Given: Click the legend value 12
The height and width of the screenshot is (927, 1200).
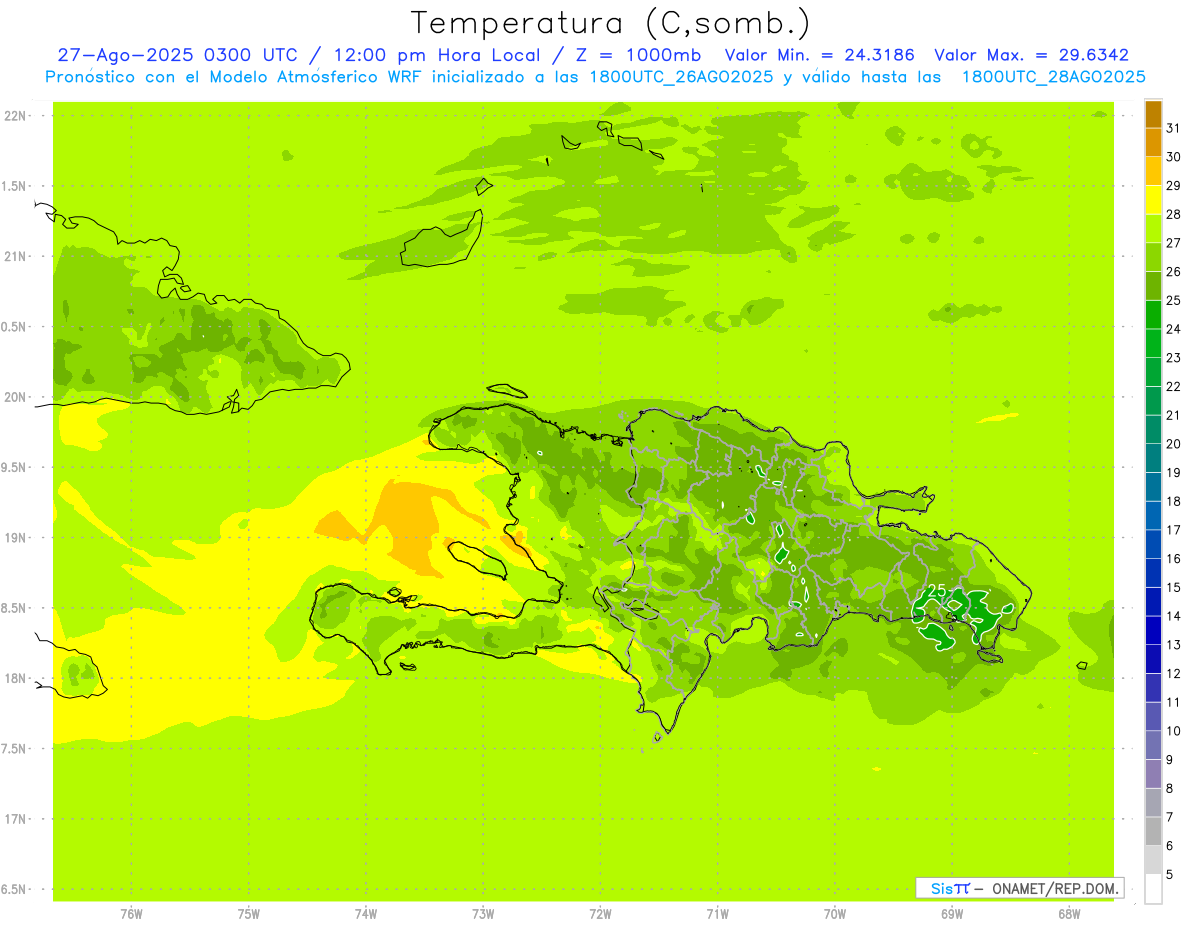Looking at the screenshot, I should 1174,674.
